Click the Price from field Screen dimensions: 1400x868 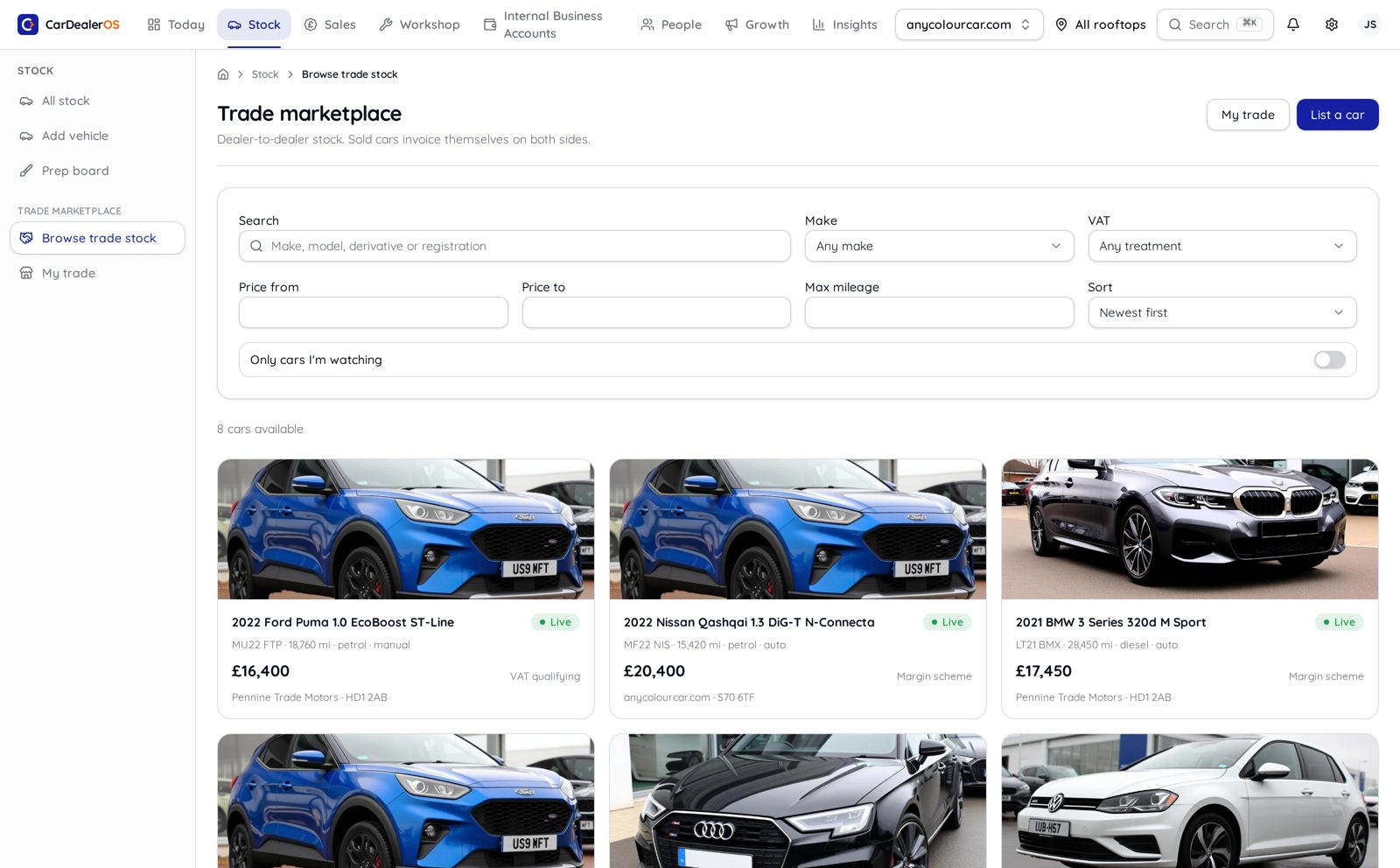[x=374, y=312]
